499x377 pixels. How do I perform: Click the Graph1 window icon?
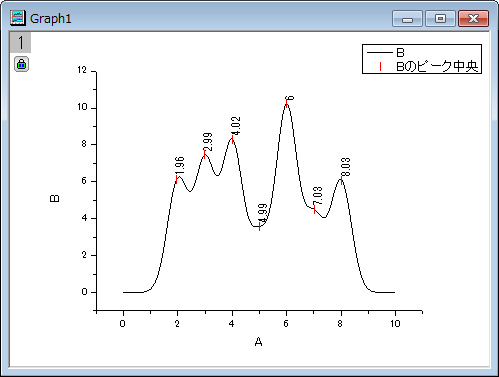click(x=17, y=18)
